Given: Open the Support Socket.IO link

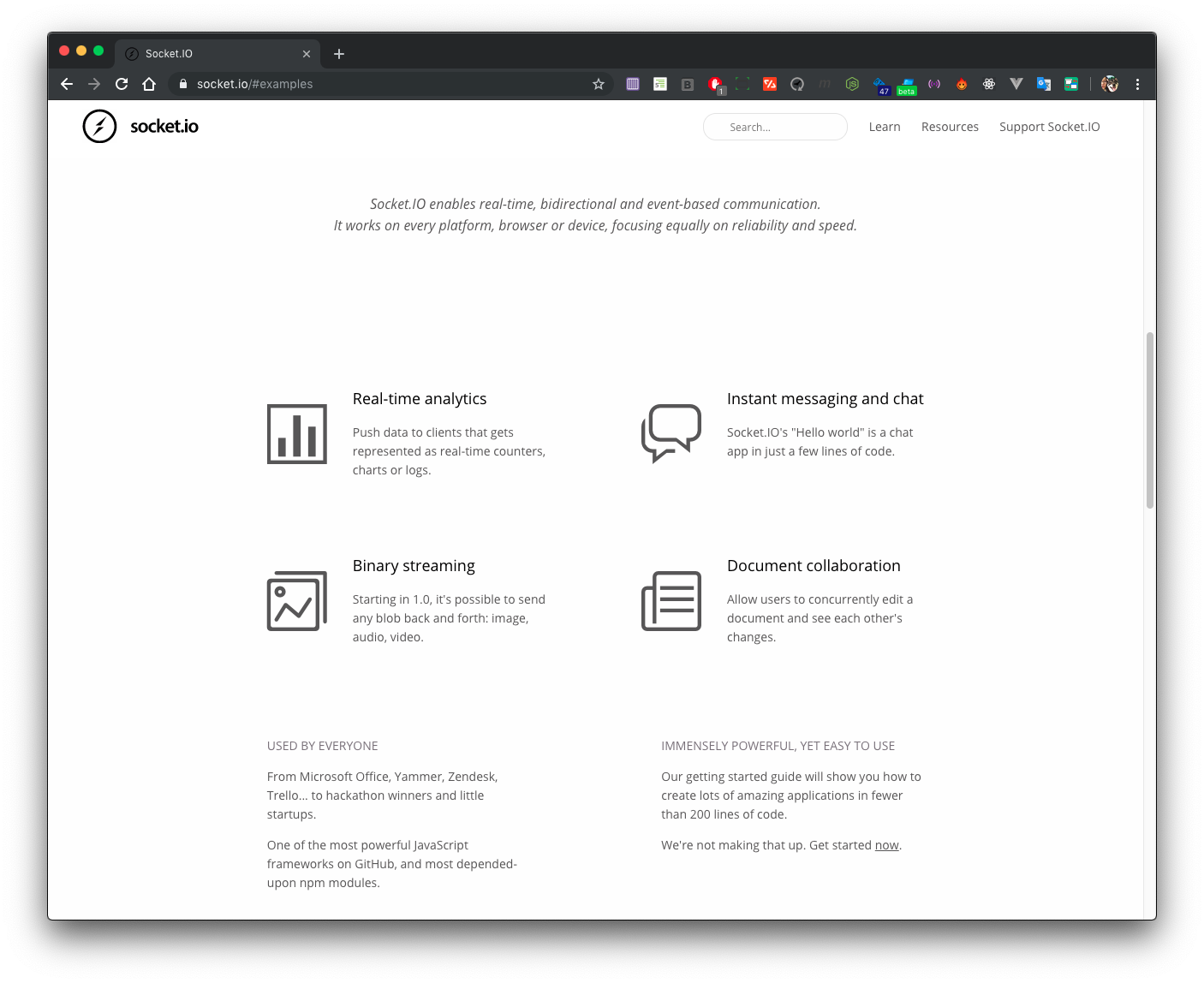Looking at the screenshot, I should pos(1049,127).
